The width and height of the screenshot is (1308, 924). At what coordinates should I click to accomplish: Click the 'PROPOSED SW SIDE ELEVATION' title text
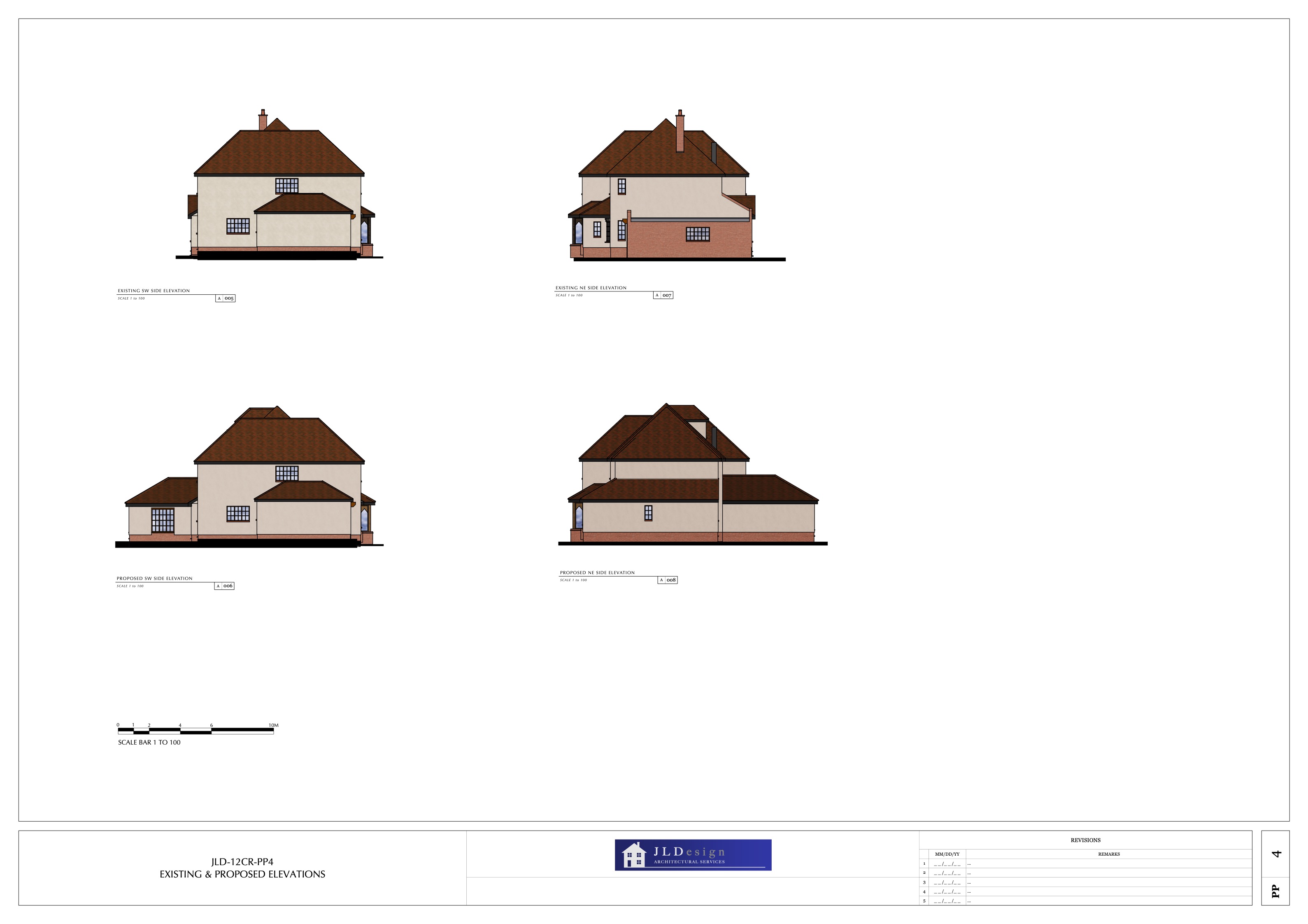click(154, 578)
